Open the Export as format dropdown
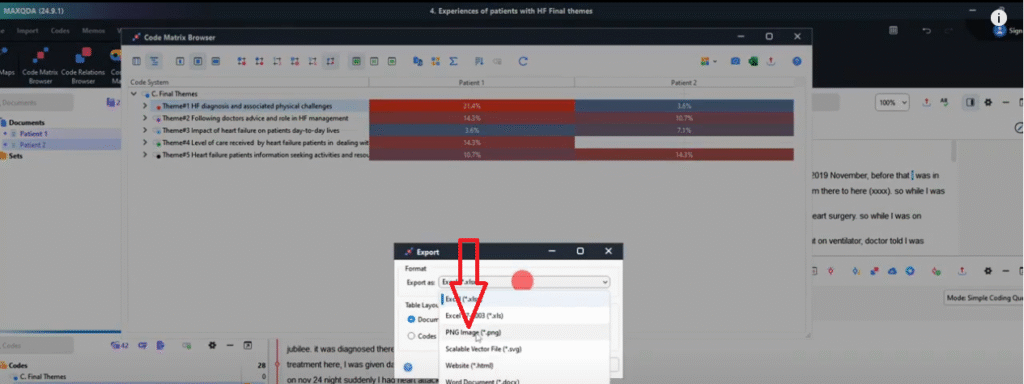This screenshot has width=1024, height=384. tap(525, 281)
